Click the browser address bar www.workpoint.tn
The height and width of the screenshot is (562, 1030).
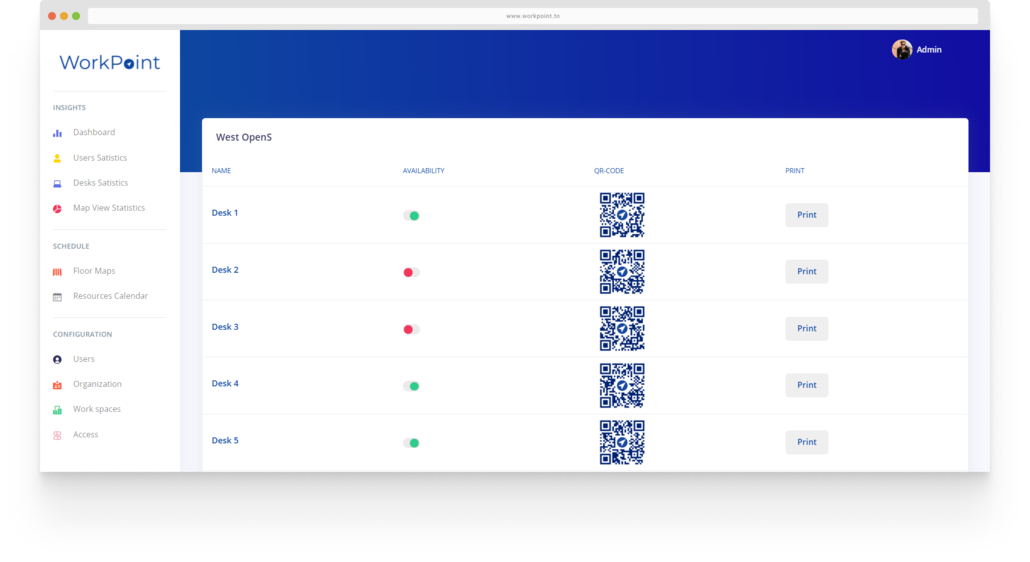click(533, 16)
